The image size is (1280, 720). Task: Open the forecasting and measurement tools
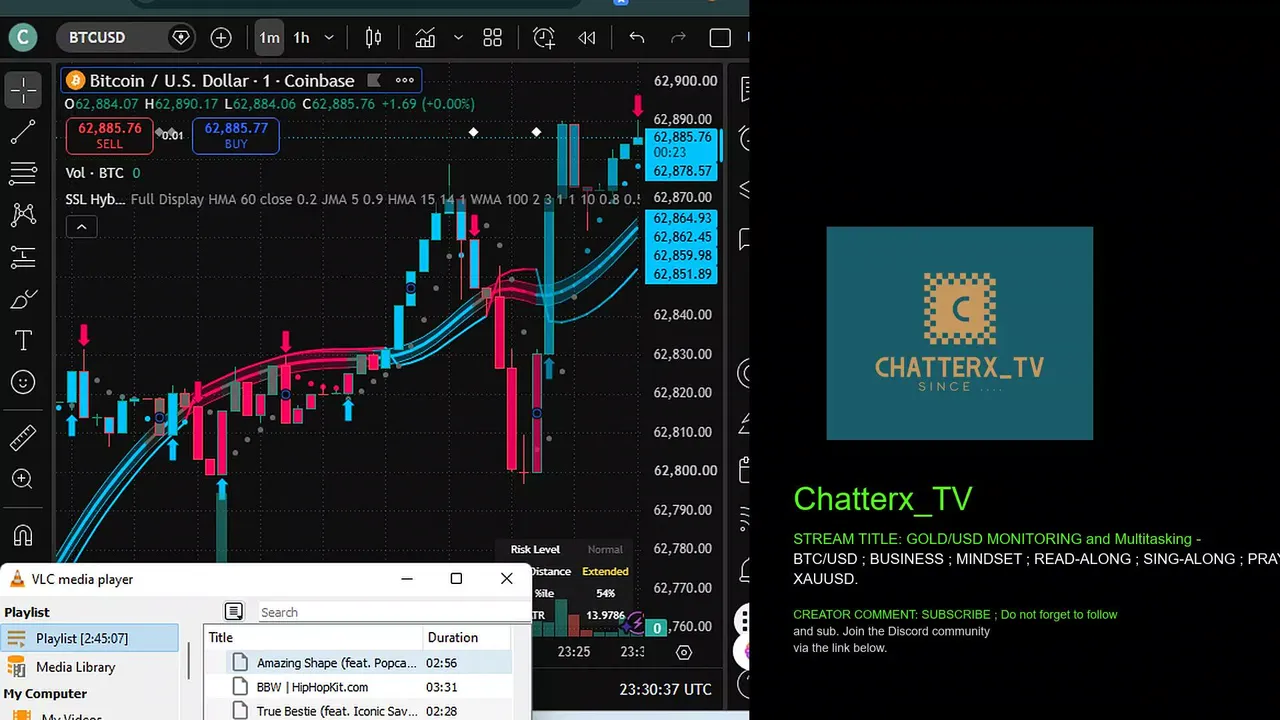coord(23,257)
